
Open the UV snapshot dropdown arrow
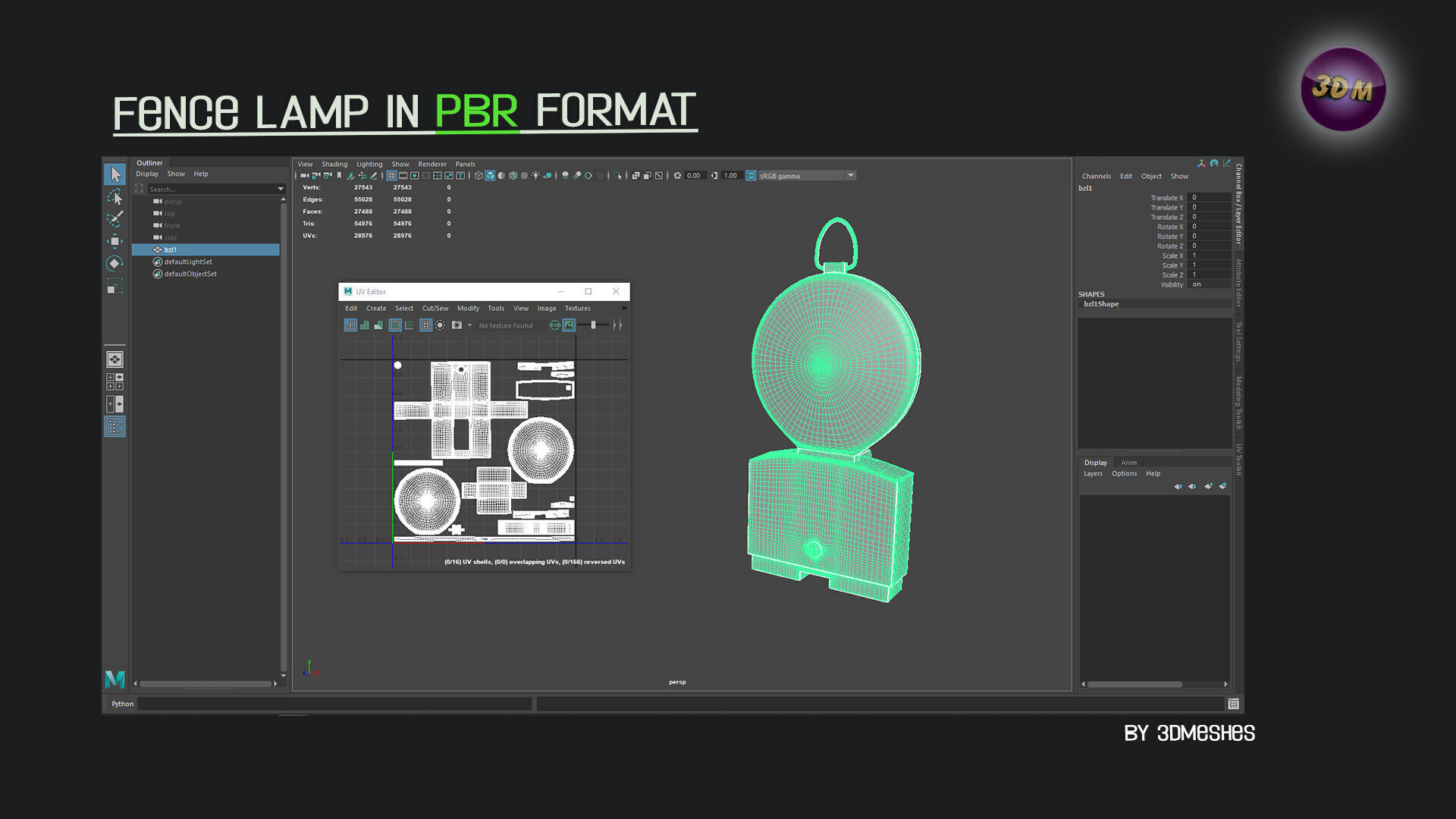coord(469,325)
